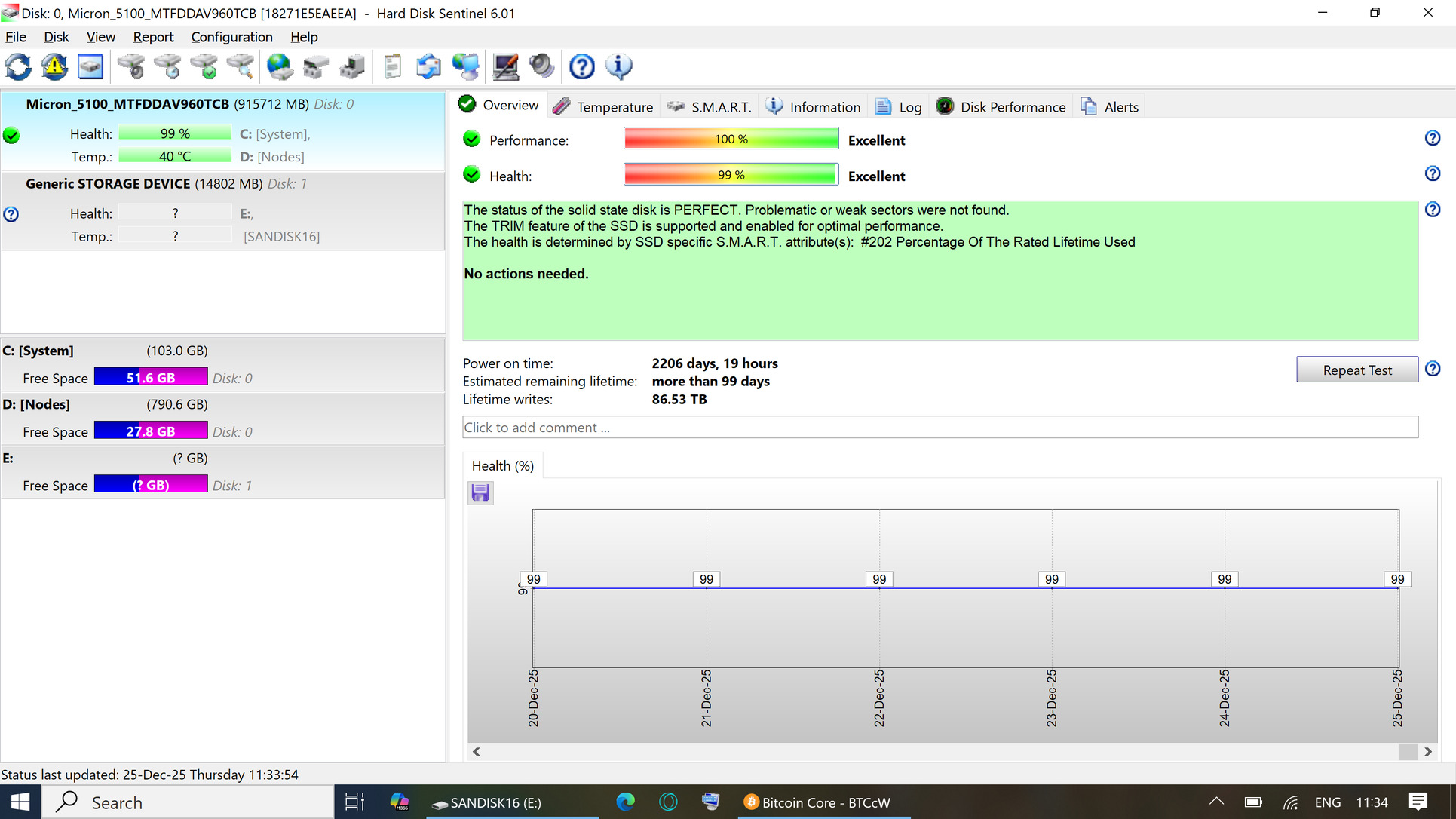Click the globe with disk toolbar icon
This screenshot has height=819, width=1456.
[x=280, y=67]
